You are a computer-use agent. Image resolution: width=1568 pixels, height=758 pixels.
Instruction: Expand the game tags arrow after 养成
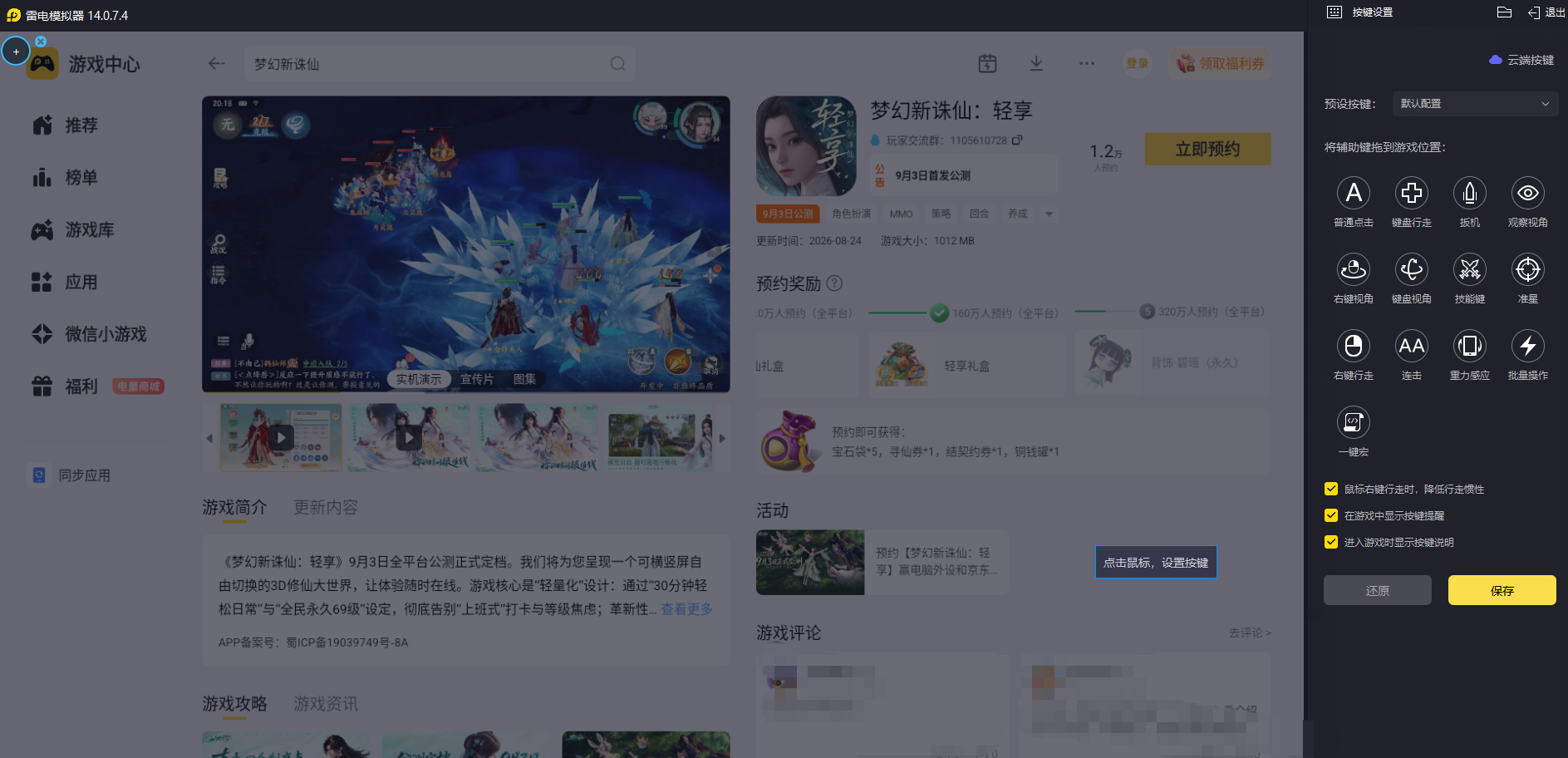pyautogui.click(x=1049, y=214)
